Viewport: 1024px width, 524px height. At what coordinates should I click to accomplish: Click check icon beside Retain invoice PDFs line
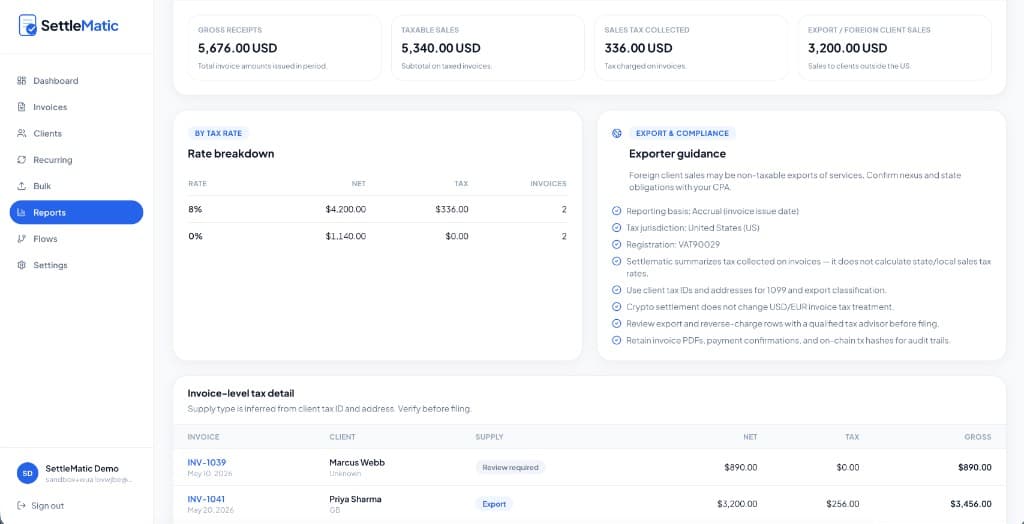pos(616,340)
